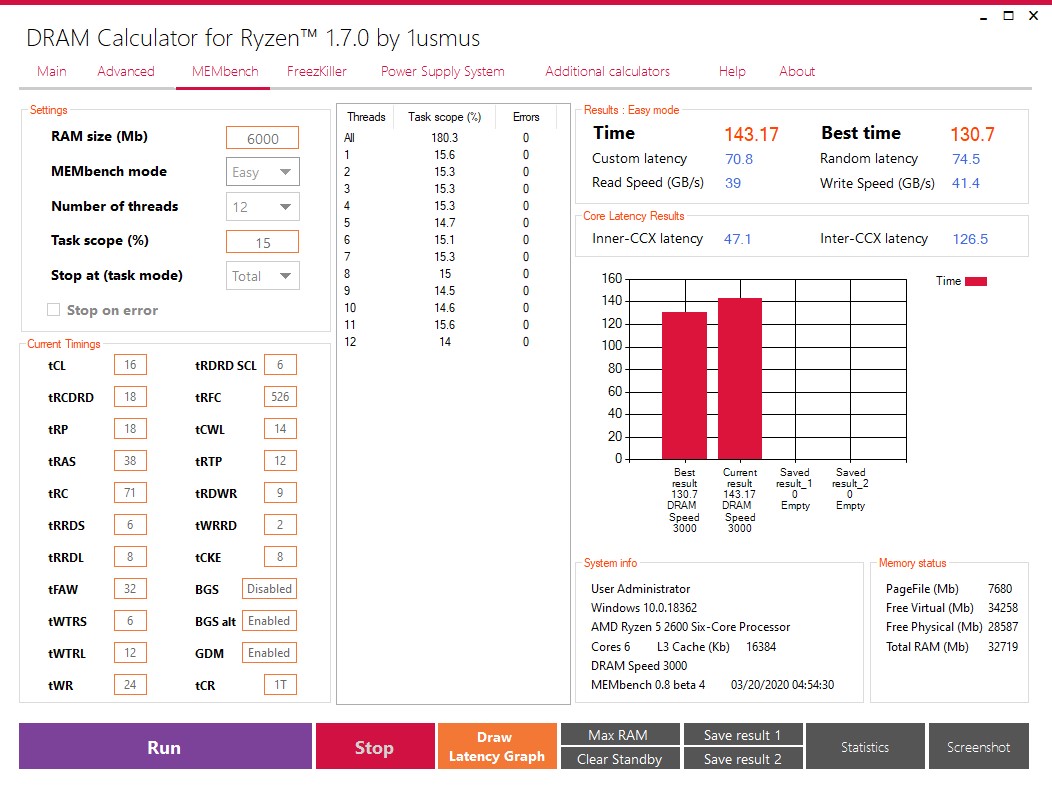Image resolution: width=1052 pixels, height=790 pixels.
Task: Open the Statistics button
Action: click(x=865, y=746)
